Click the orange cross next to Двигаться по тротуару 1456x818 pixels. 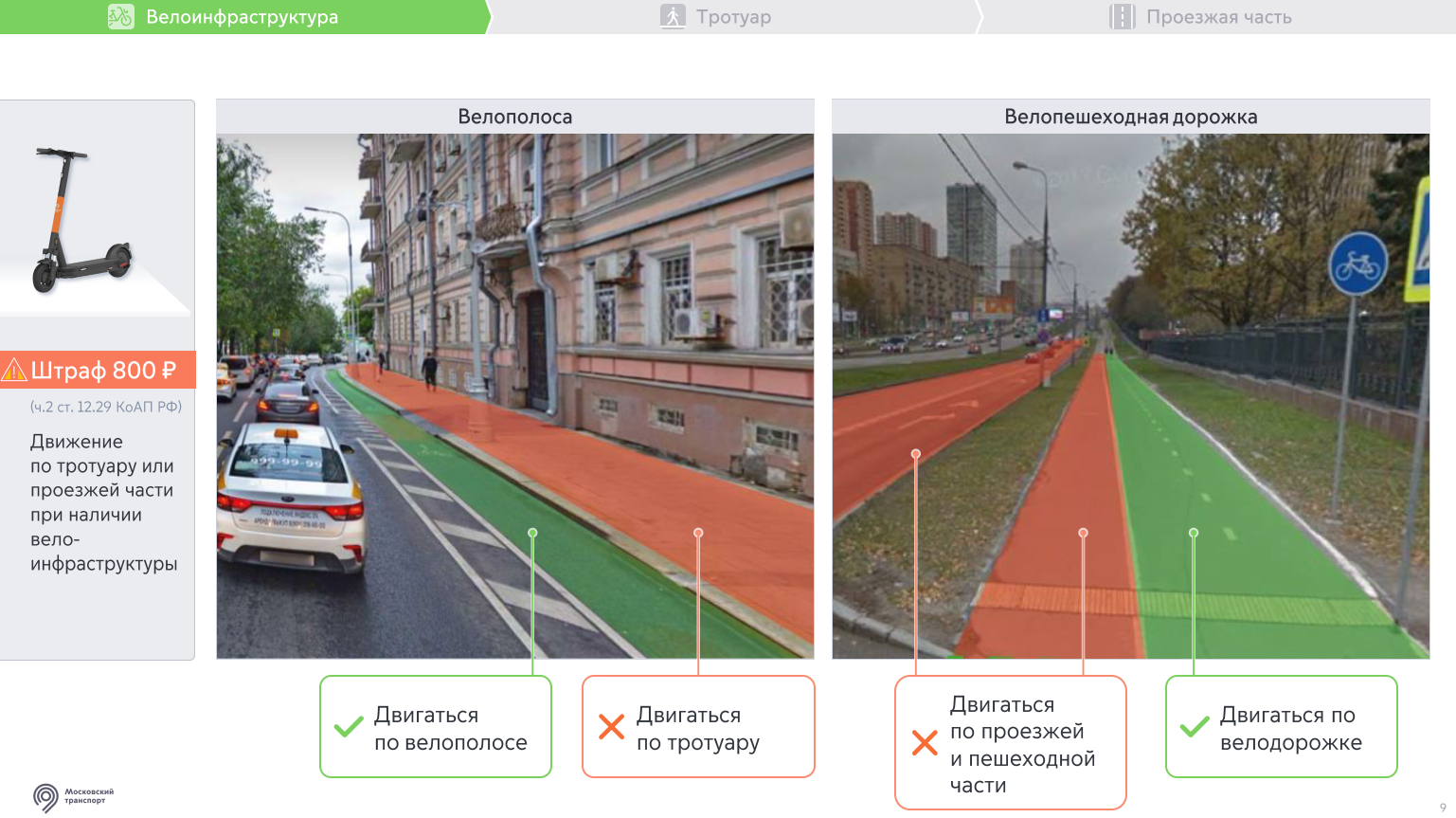[x=612, y=727]
